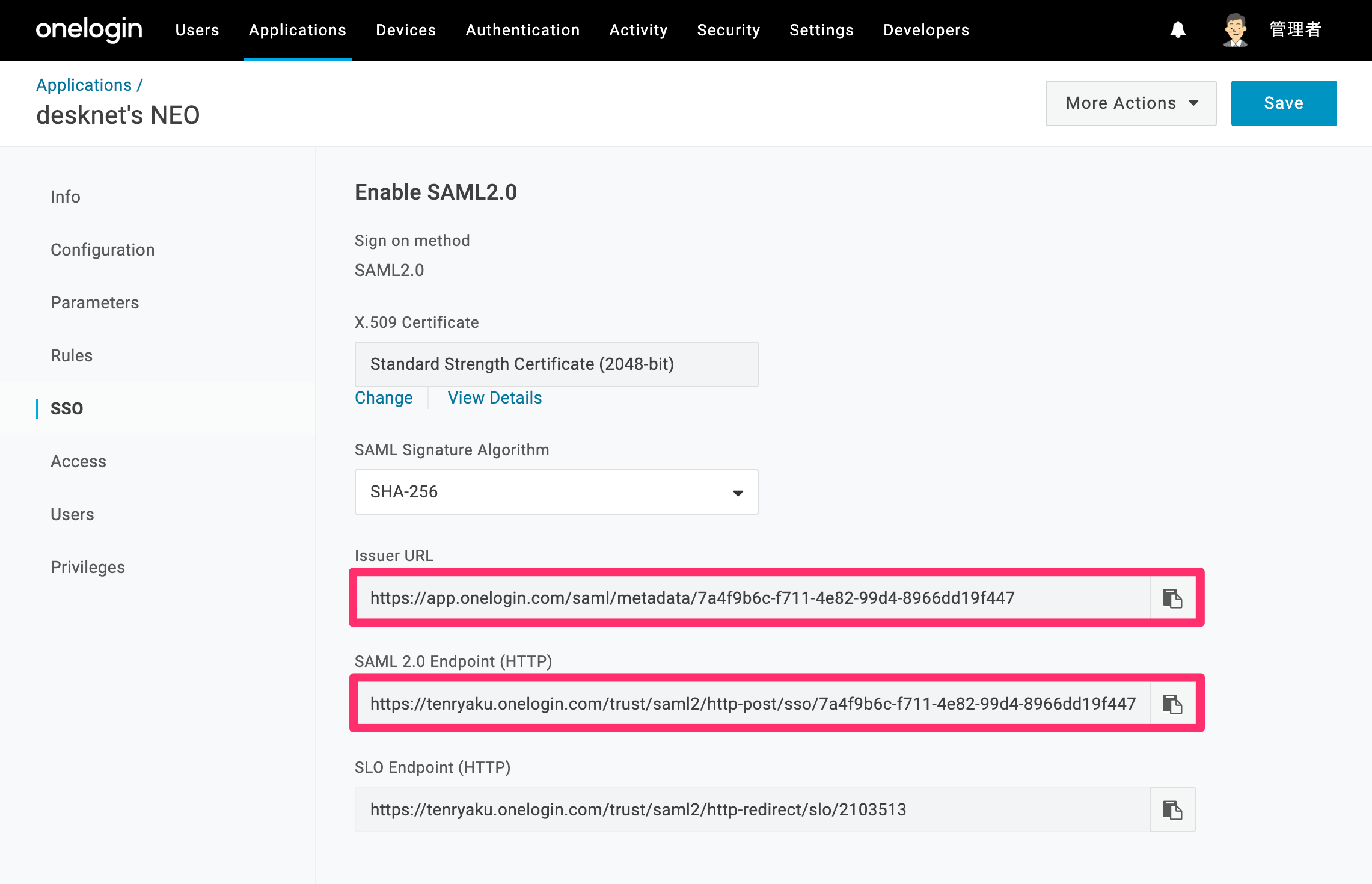Screen dimensions: 1372x884
Task: Open the SAML Signature Algorithm dropdown
Action: pos(556,492)
